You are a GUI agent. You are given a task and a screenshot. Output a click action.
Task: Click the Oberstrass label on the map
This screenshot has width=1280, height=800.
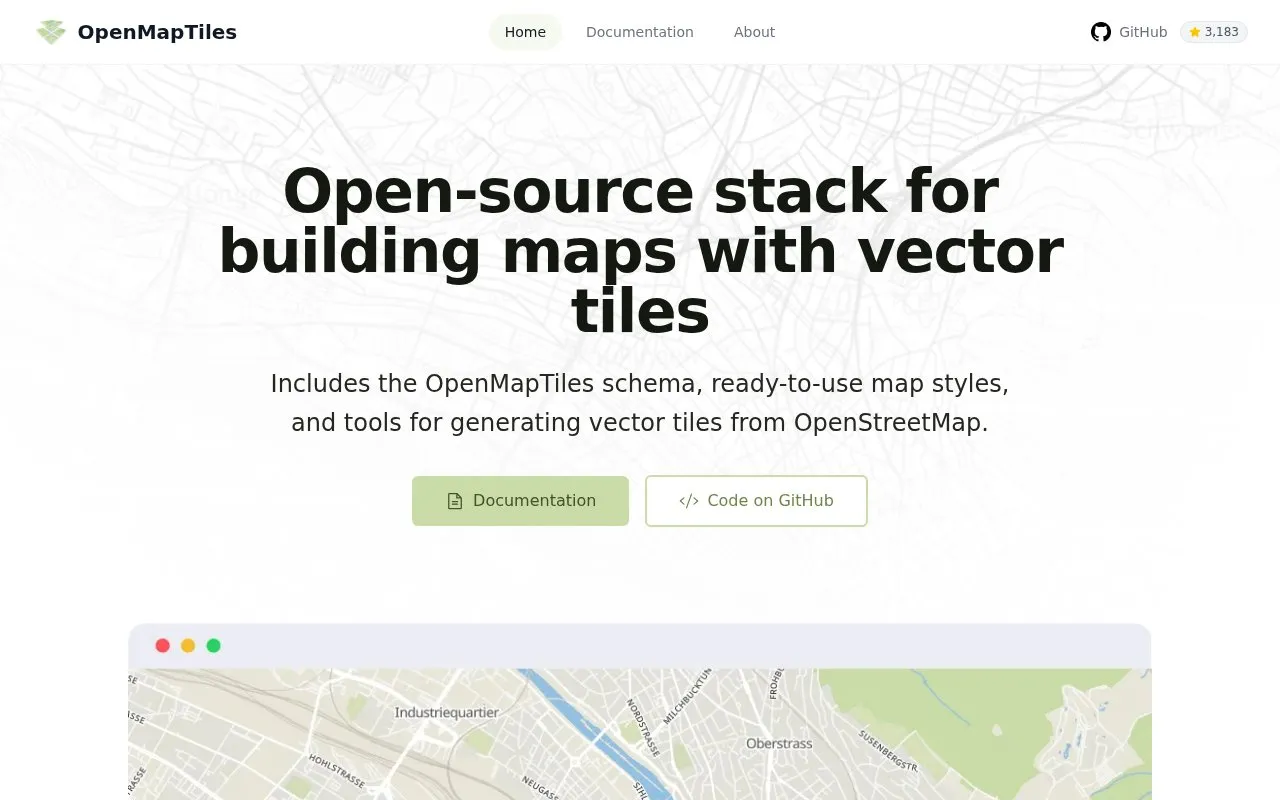(779, 743)
